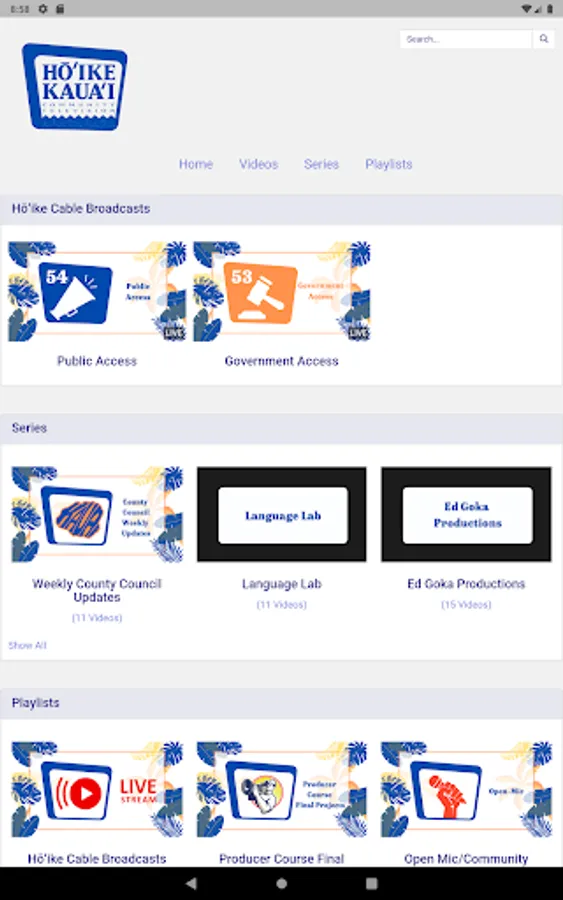Select the Playlists tab
Viewport: 563px width, 900px height.
pyautogui.click(x=389, y=164)
